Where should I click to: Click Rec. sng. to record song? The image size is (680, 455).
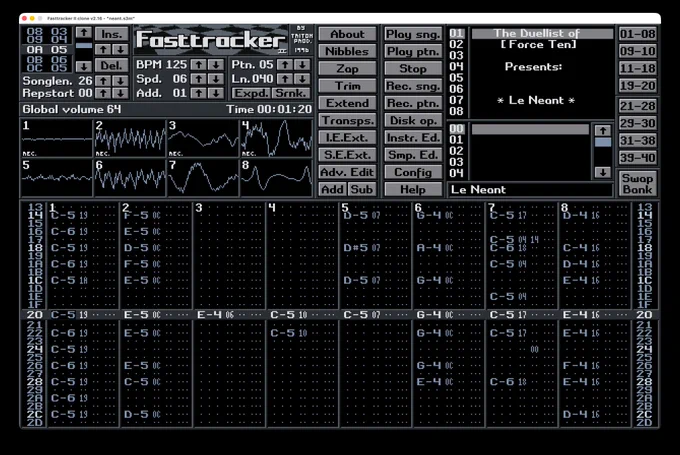[413, 86]
